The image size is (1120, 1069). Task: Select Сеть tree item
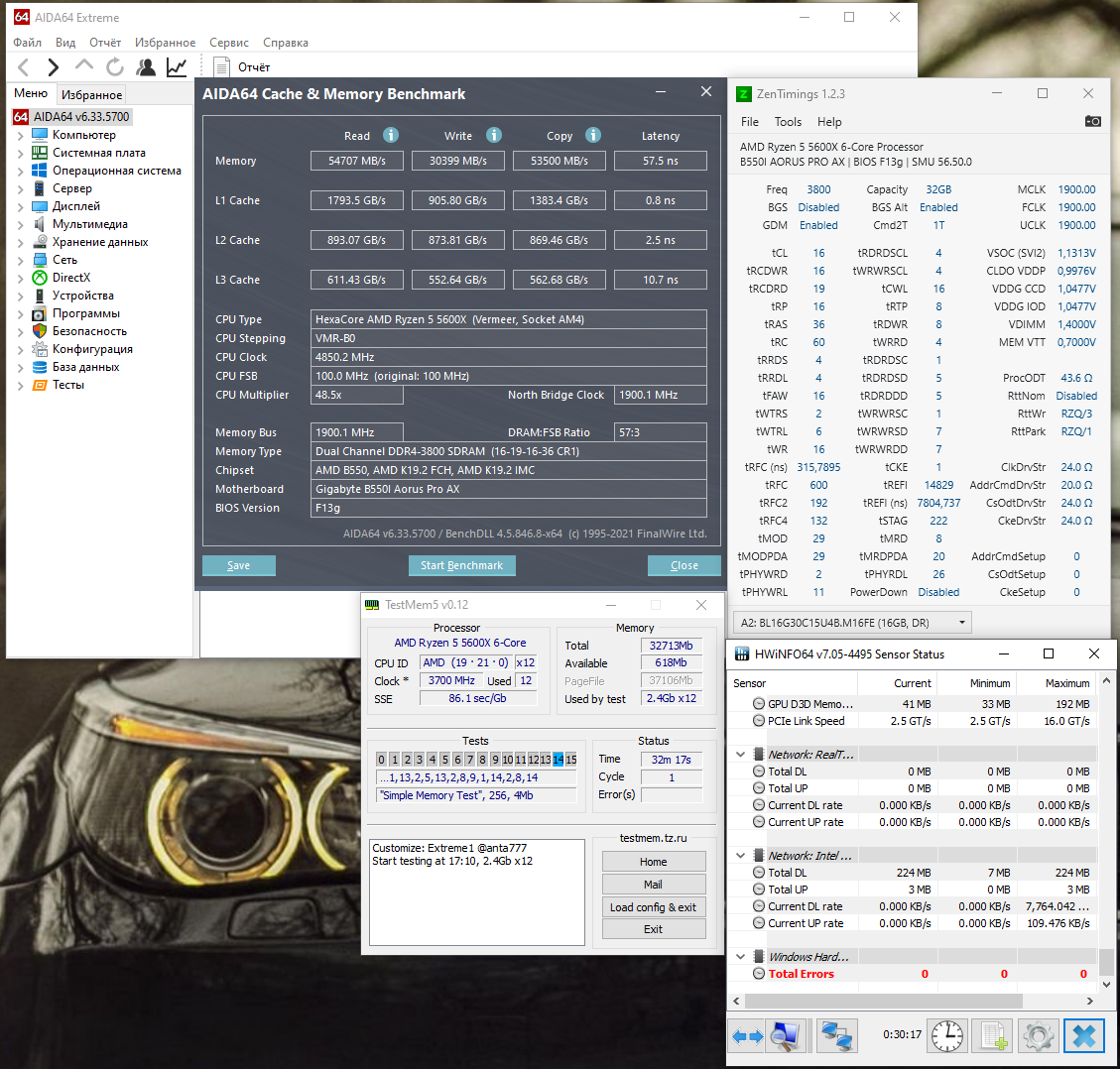[64, 260]
